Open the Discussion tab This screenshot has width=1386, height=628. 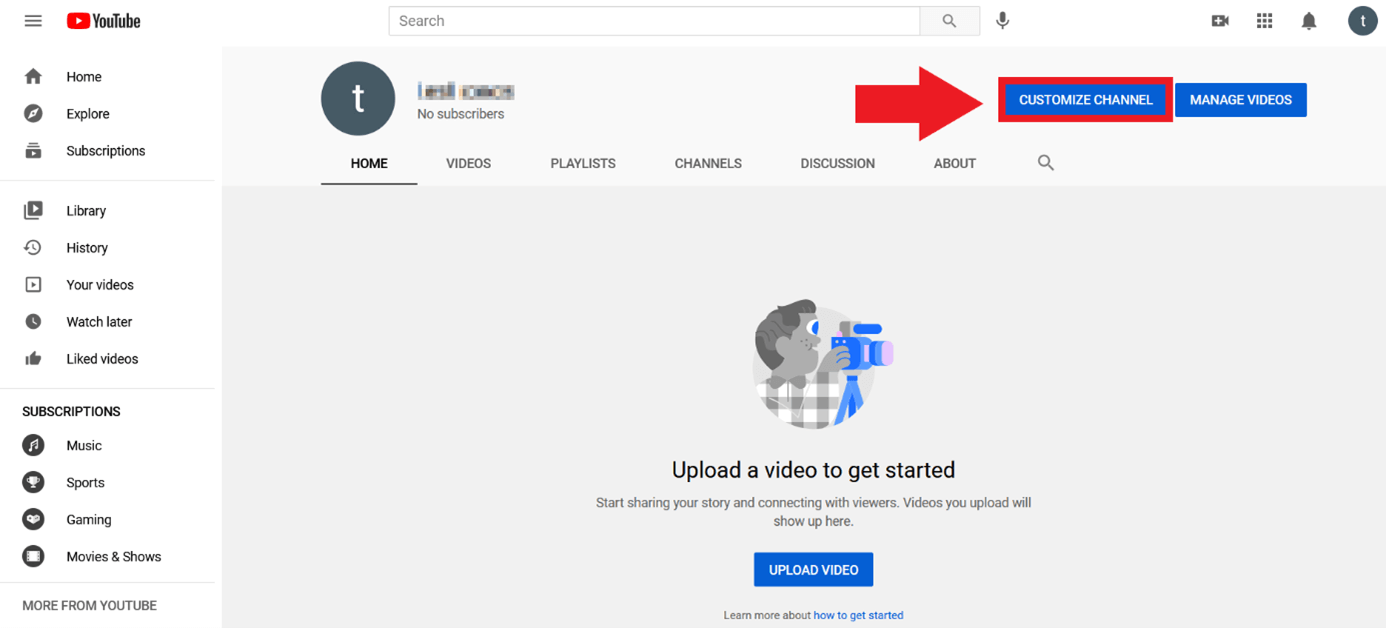click(837, 163)
